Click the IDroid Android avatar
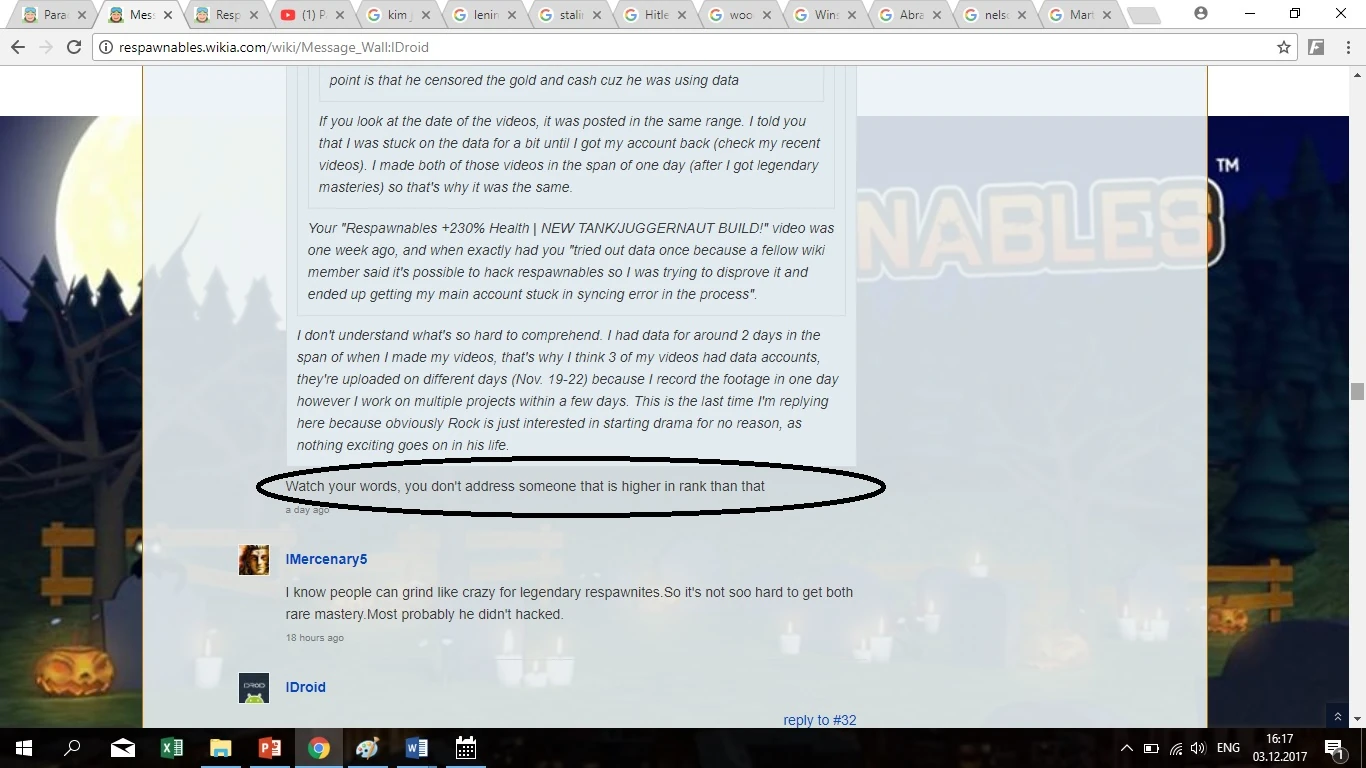The height and width of the screenshot is (768, 1366). tap(254, 688)
